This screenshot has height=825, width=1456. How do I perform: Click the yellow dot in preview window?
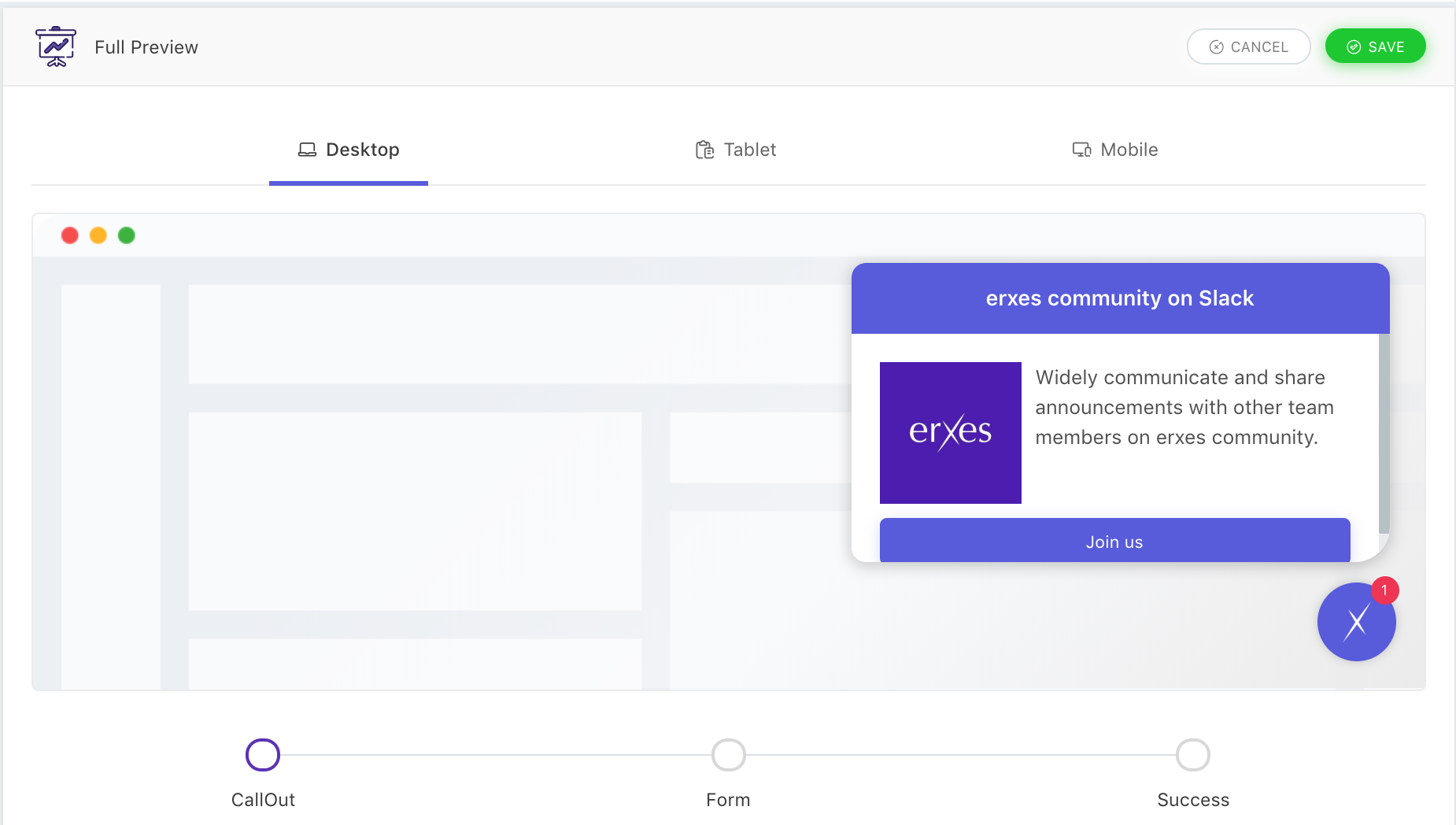(98, 235)
